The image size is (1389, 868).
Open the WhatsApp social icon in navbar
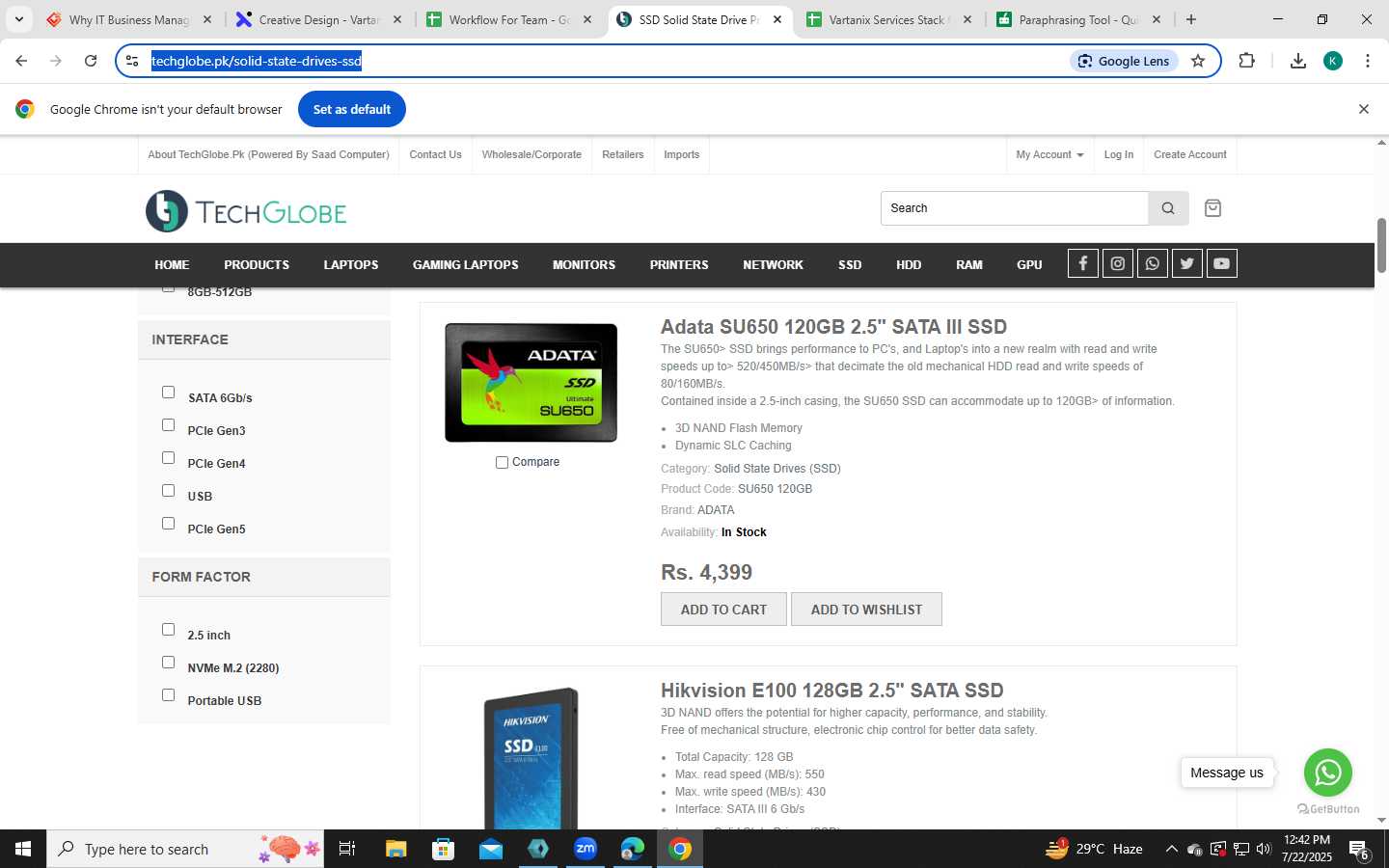1152,263
